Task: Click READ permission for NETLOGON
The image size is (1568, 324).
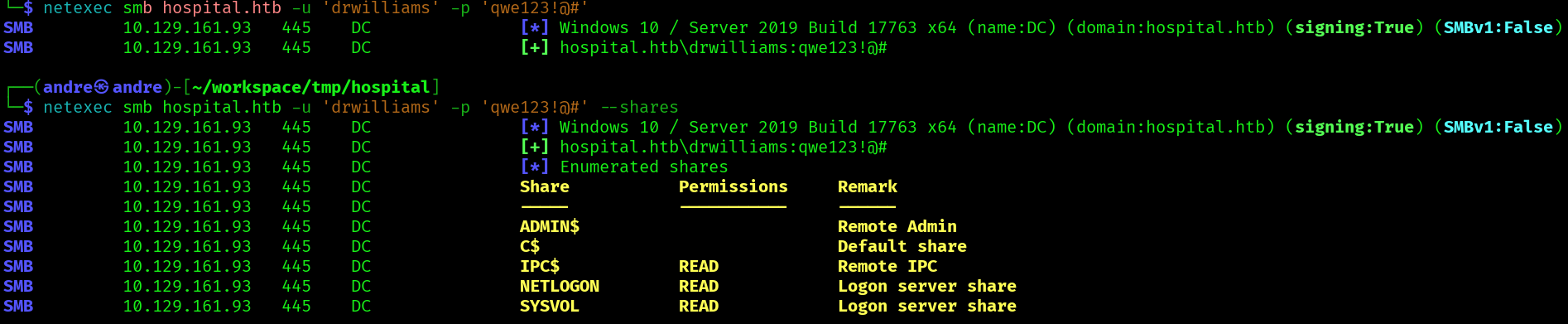Action: pyautogui.click(x=699, y=286)
